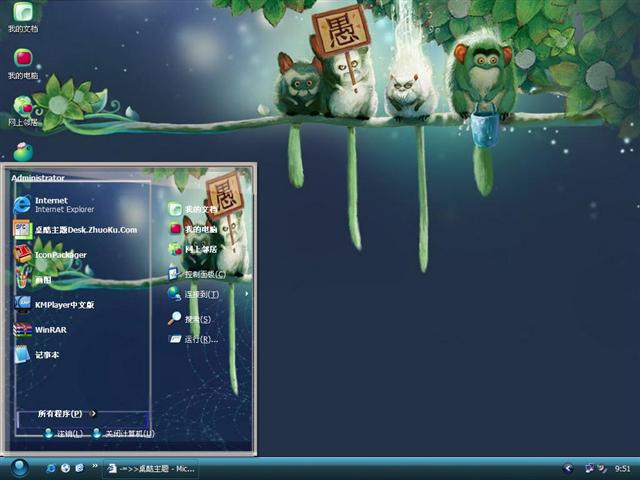Open 我的文档 in start menu right pane
This screenshot has height=480, width=640.
click(x=193, y=209)
